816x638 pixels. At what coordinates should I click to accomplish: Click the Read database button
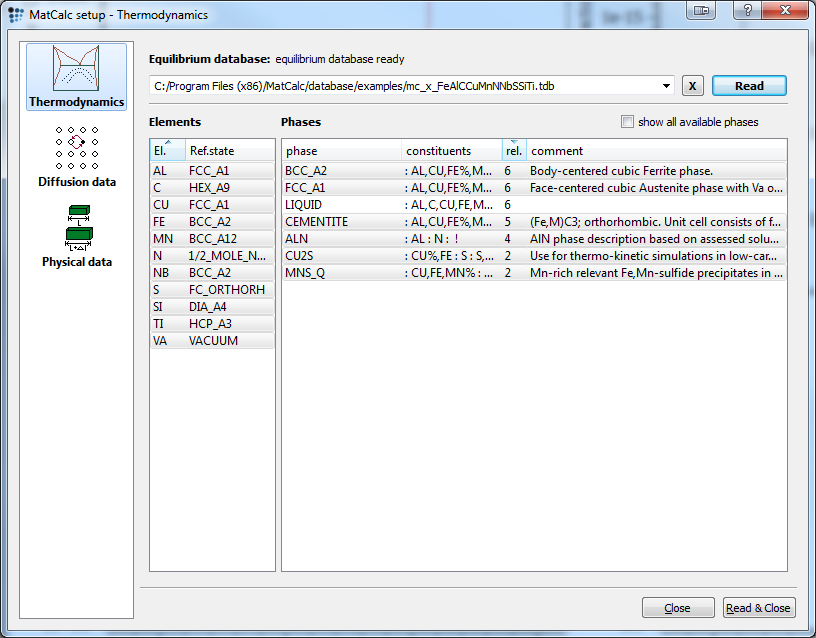point(749,86)
